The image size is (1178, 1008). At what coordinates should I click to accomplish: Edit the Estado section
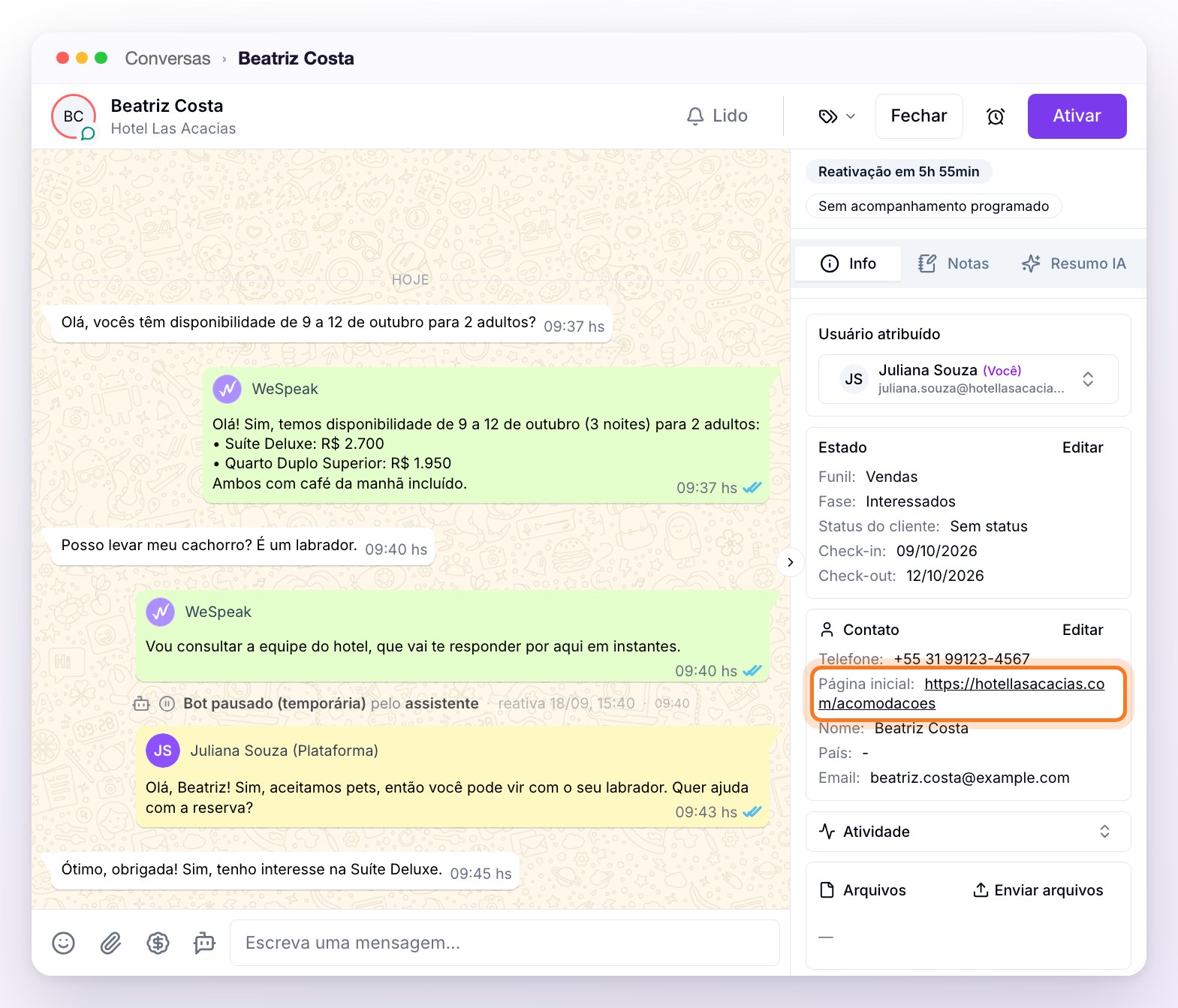tap(1083, 447)
